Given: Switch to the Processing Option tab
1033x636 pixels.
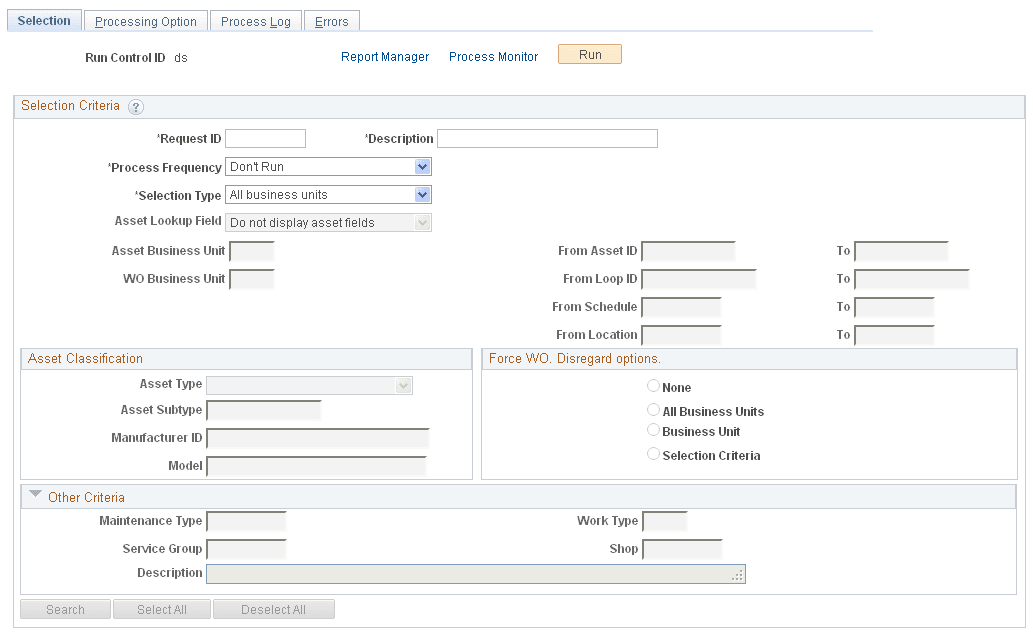Looking at the screenshot, I should 145,20.
